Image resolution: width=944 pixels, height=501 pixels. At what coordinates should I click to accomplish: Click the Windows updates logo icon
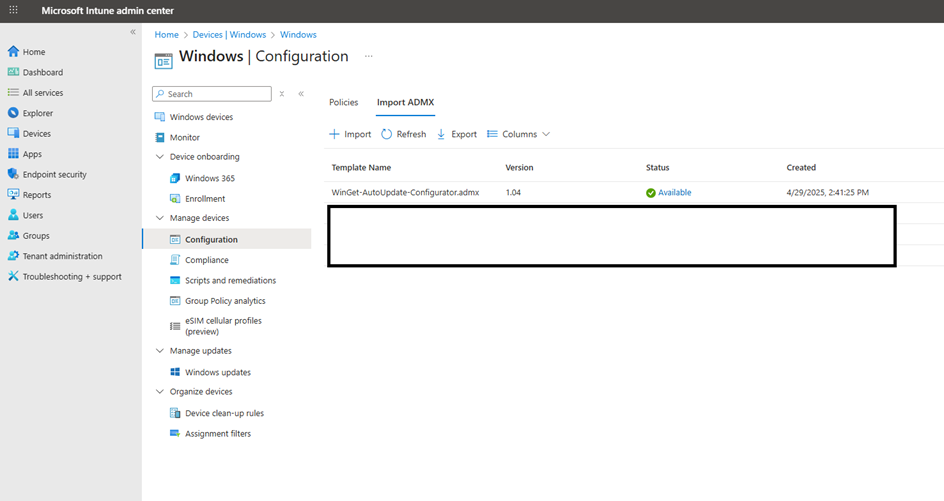pos(175,372)
